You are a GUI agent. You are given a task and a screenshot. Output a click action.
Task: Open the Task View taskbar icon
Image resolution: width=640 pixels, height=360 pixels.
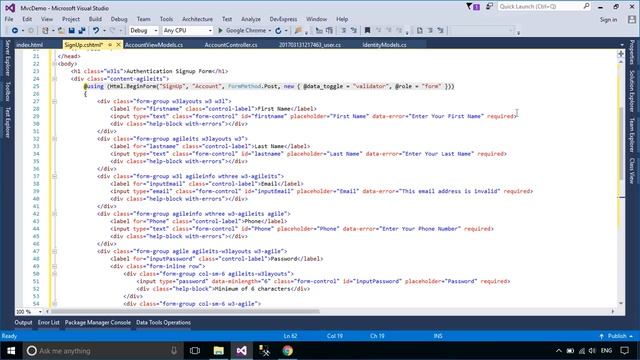click(x=195, y=351)
